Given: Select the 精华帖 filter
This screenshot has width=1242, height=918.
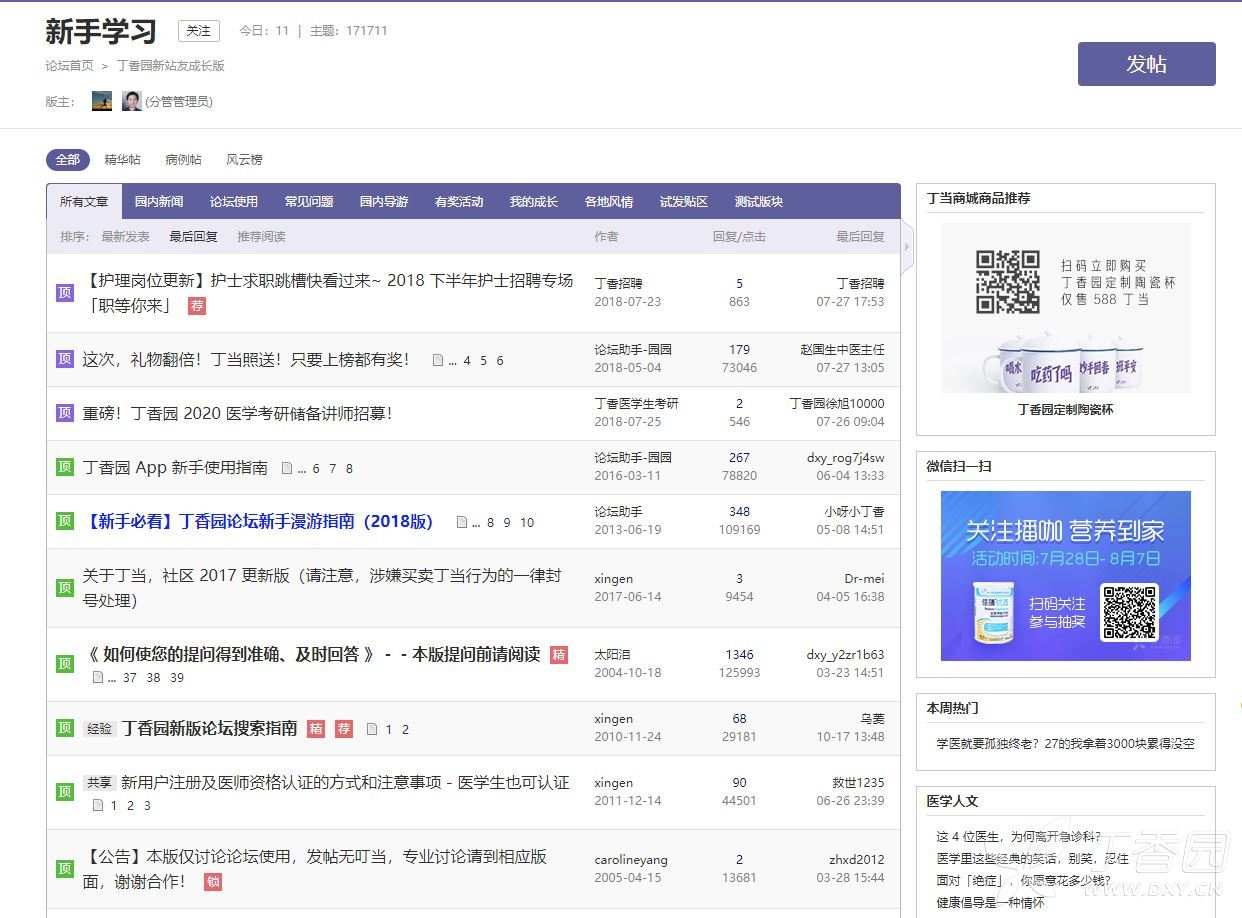Looking at the screenshot, I should click(122, 160).
